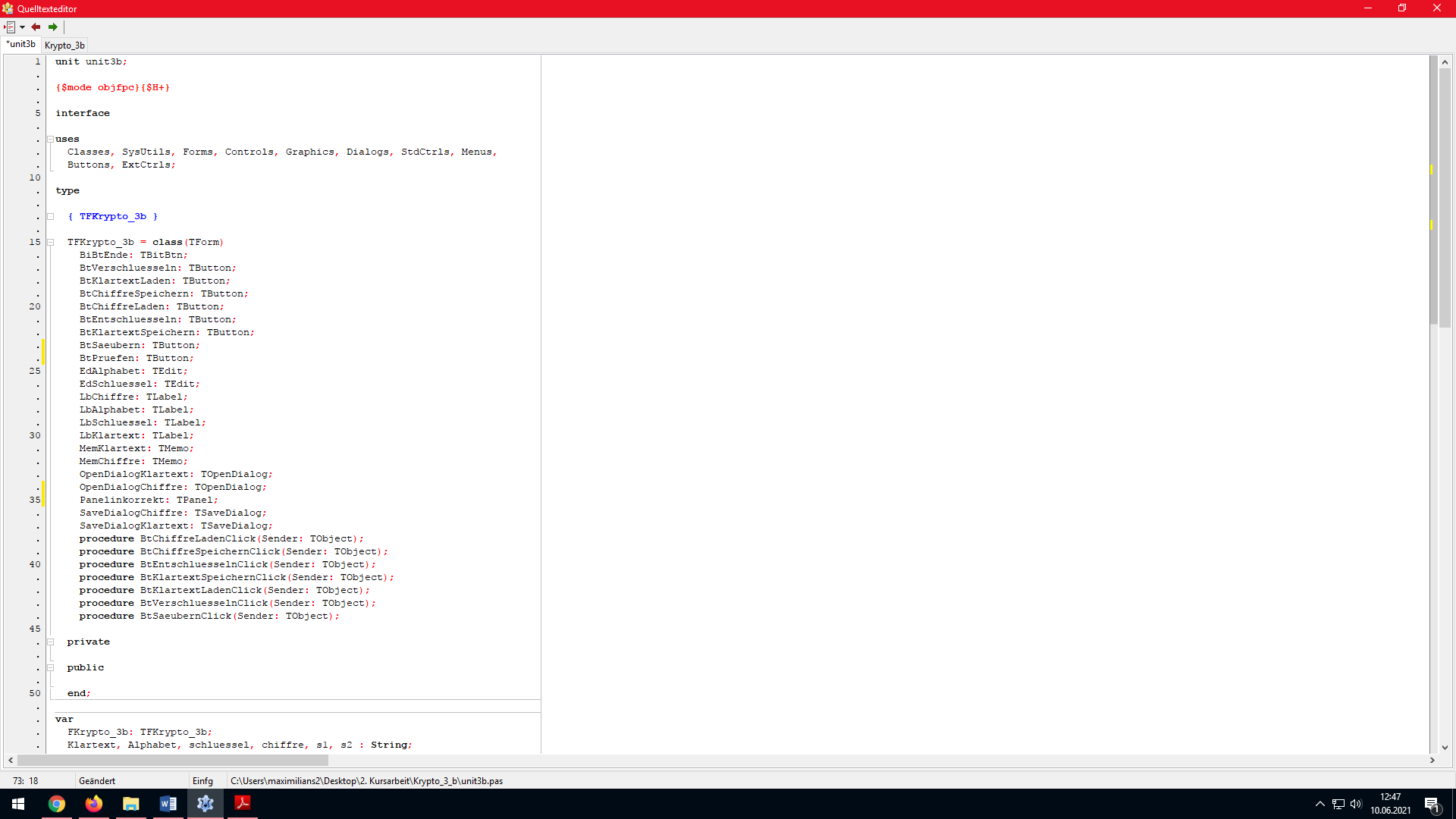Open Microsoft Word from the taskbar
Screen dimensions: 1456x819
pyautogui.click(x=168, y=804)
